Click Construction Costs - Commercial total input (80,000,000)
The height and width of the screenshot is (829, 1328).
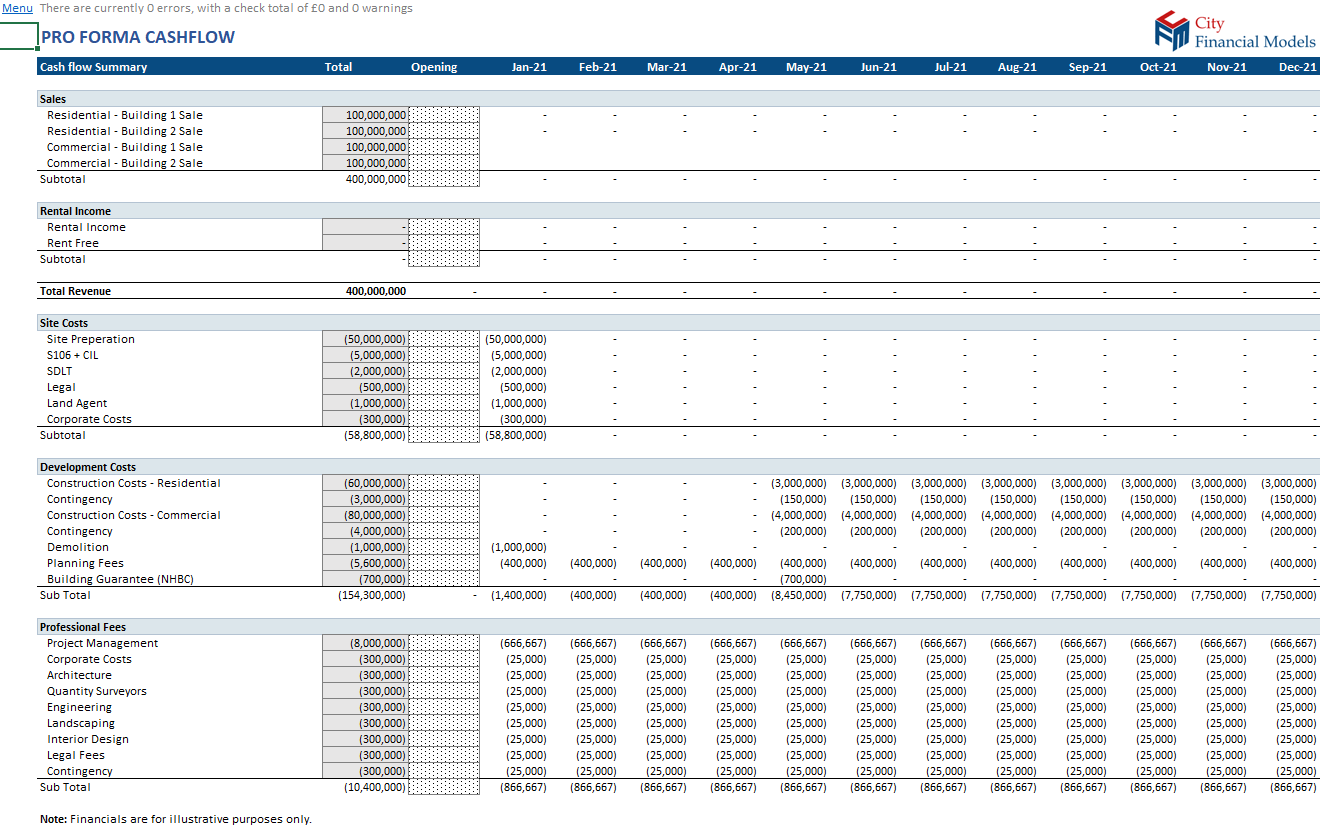click(x=365, y=515)
